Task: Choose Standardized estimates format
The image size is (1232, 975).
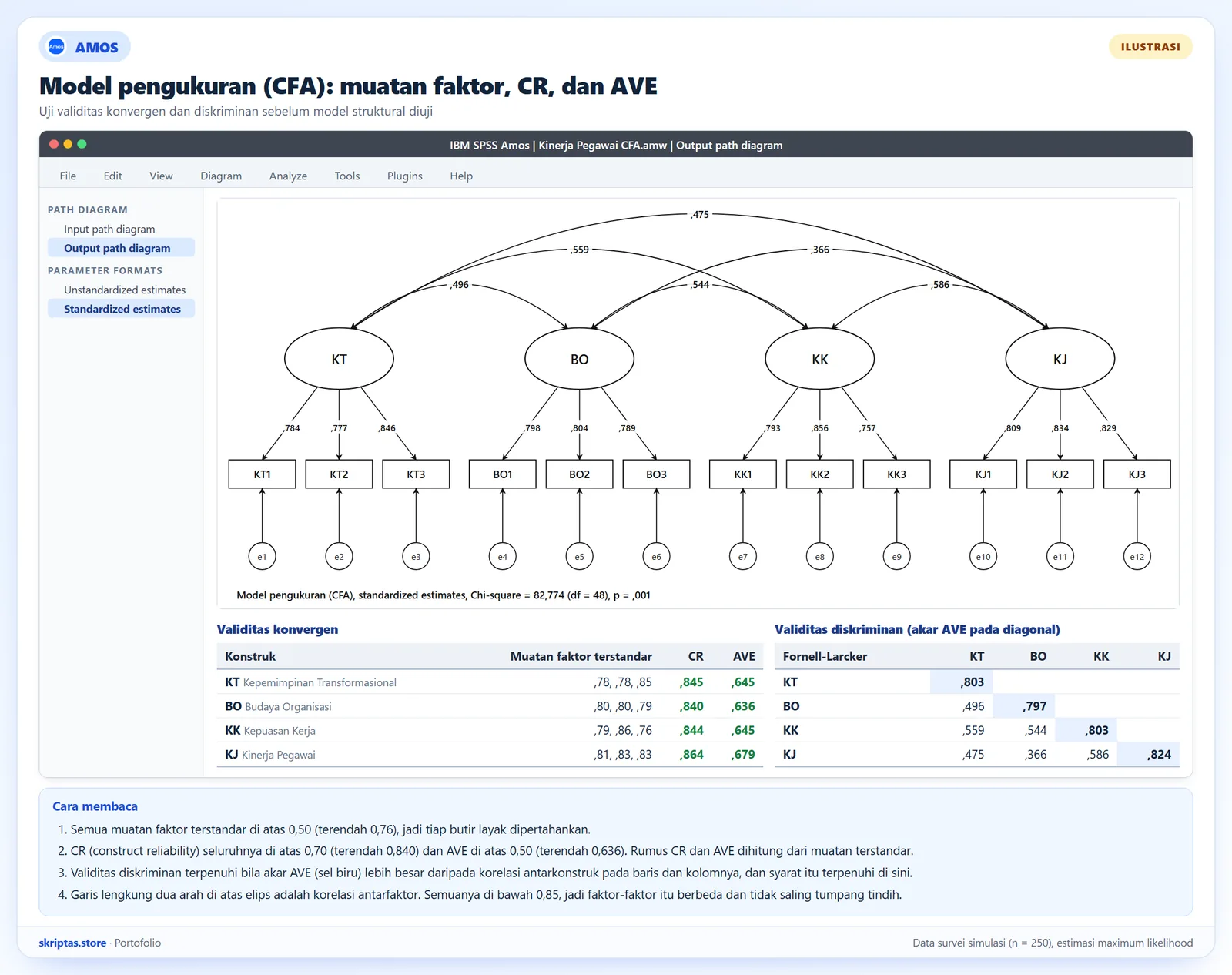Action: point(121,309)
